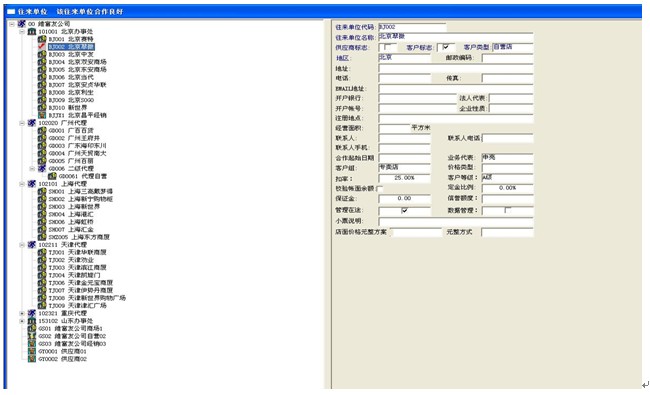Screen dimensions: 650x395
Task: Select TJ003 in the tree
Action: [78, 267]
